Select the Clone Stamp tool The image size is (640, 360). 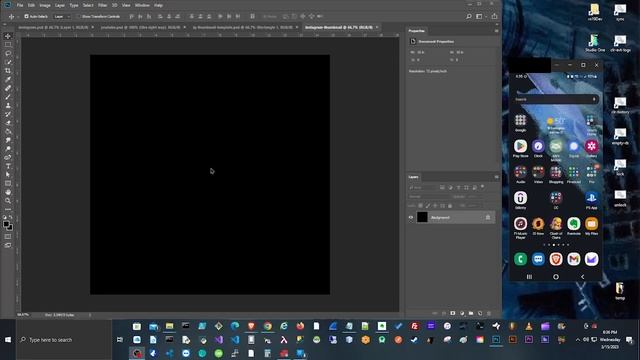click(8, 105)
